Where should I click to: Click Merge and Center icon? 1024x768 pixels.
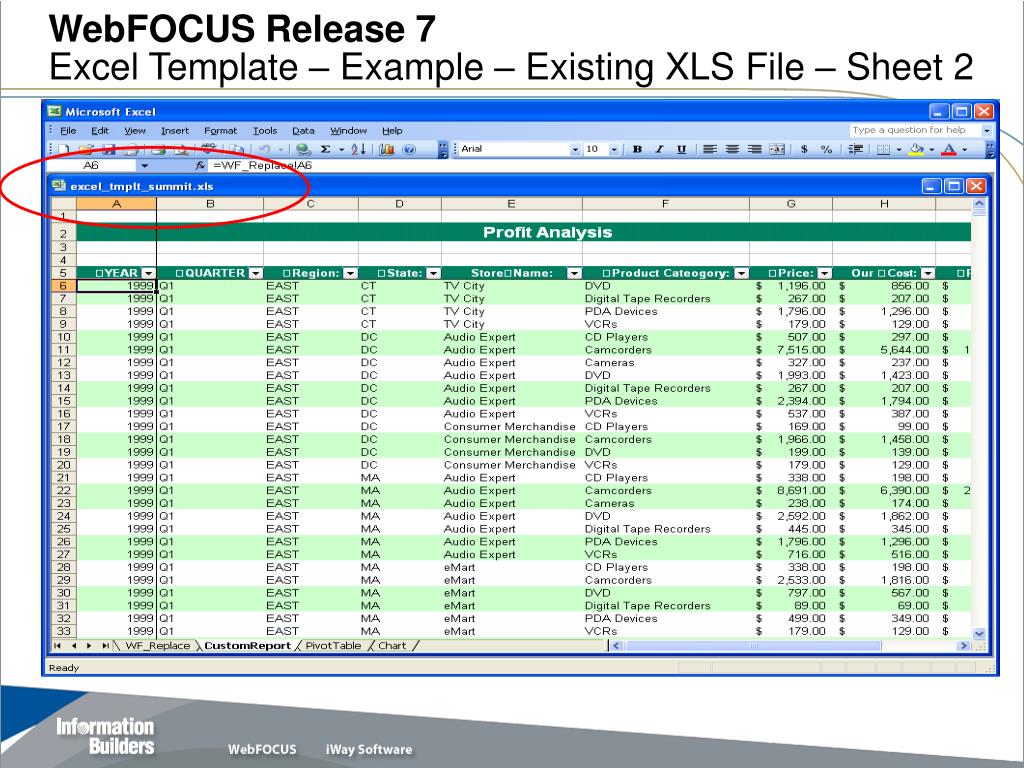[x=777, y=150]
